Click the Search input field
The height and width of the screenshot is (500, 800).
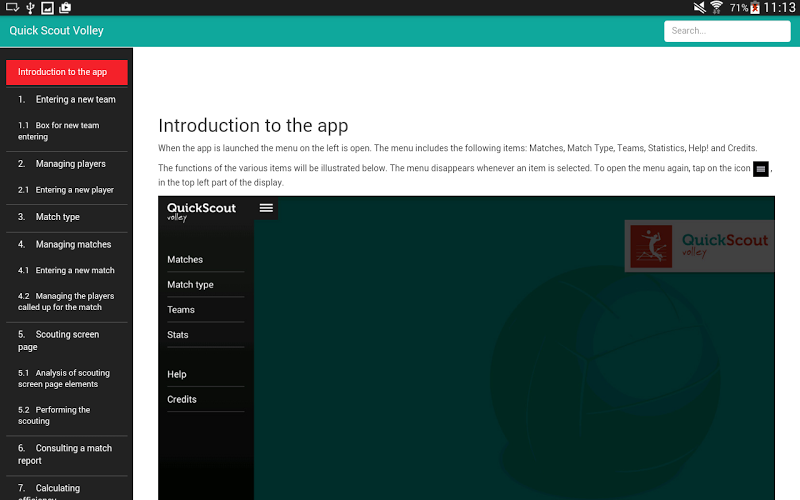727,31
